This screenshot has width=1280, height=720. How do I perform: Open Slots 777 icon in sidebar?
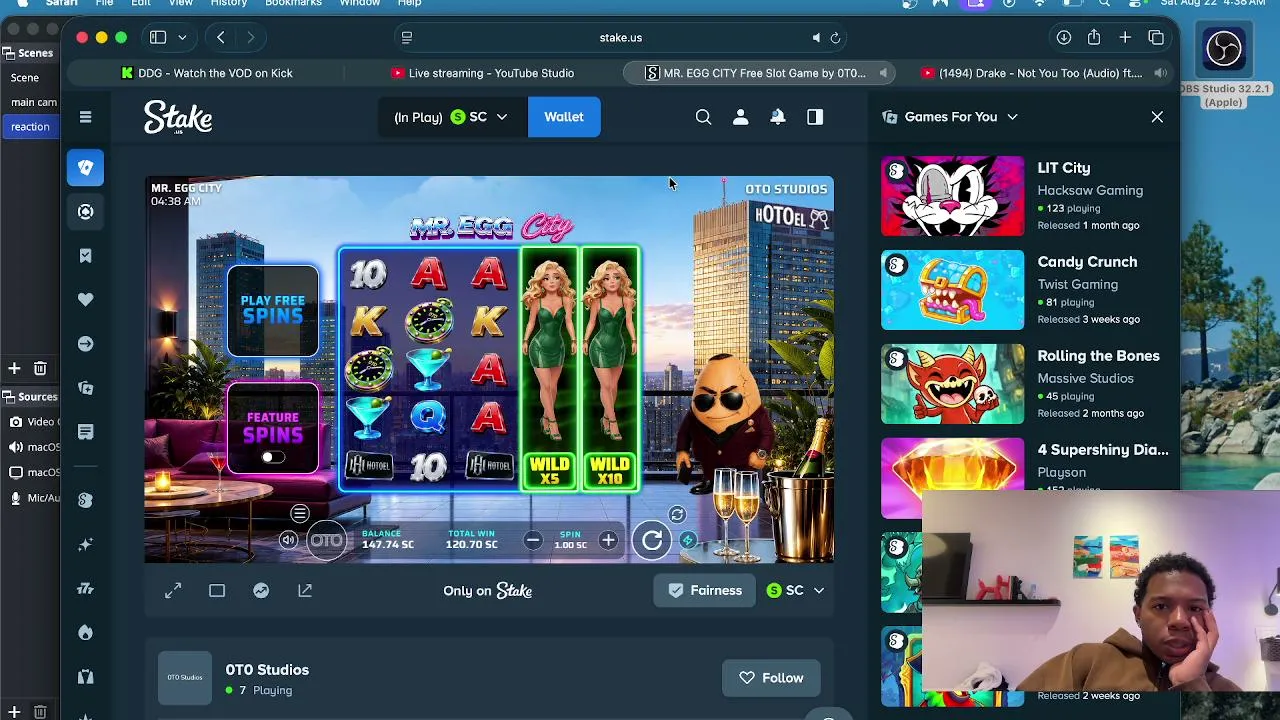point(85,588)
